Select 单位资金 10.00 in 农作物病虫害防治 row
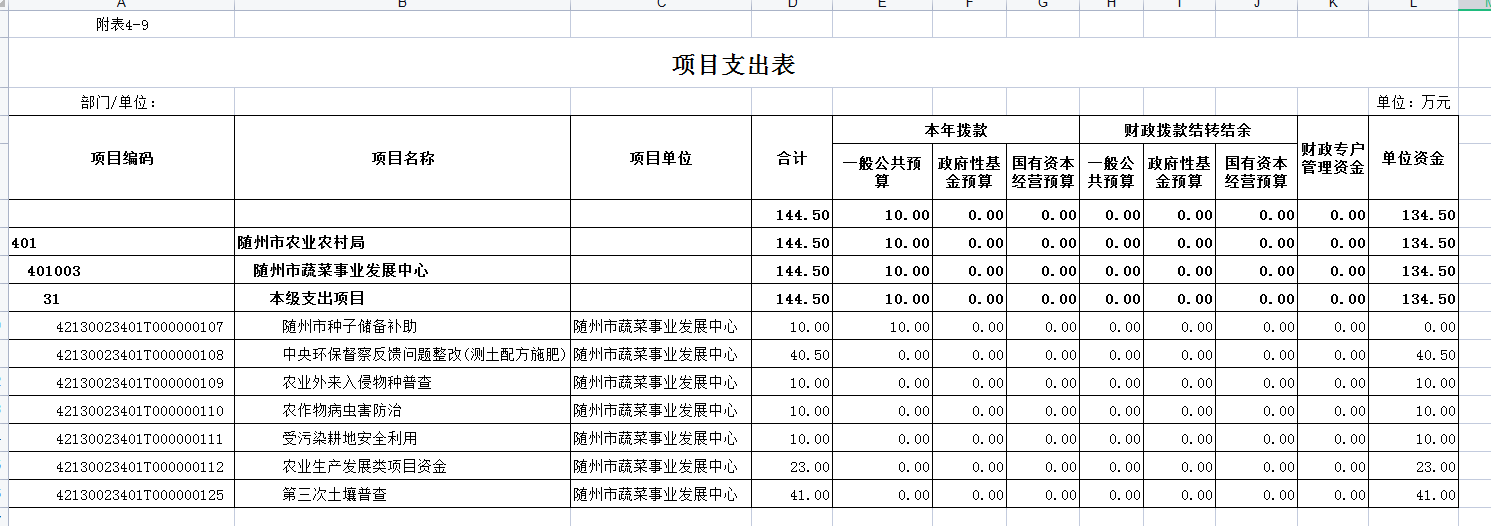1491x526 pixels. tap(1413, 410)
